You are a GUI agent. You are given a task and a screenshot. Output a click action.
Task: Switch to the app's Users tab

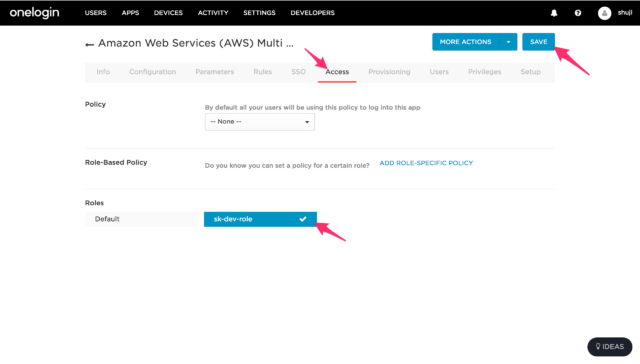pos(439,72)
